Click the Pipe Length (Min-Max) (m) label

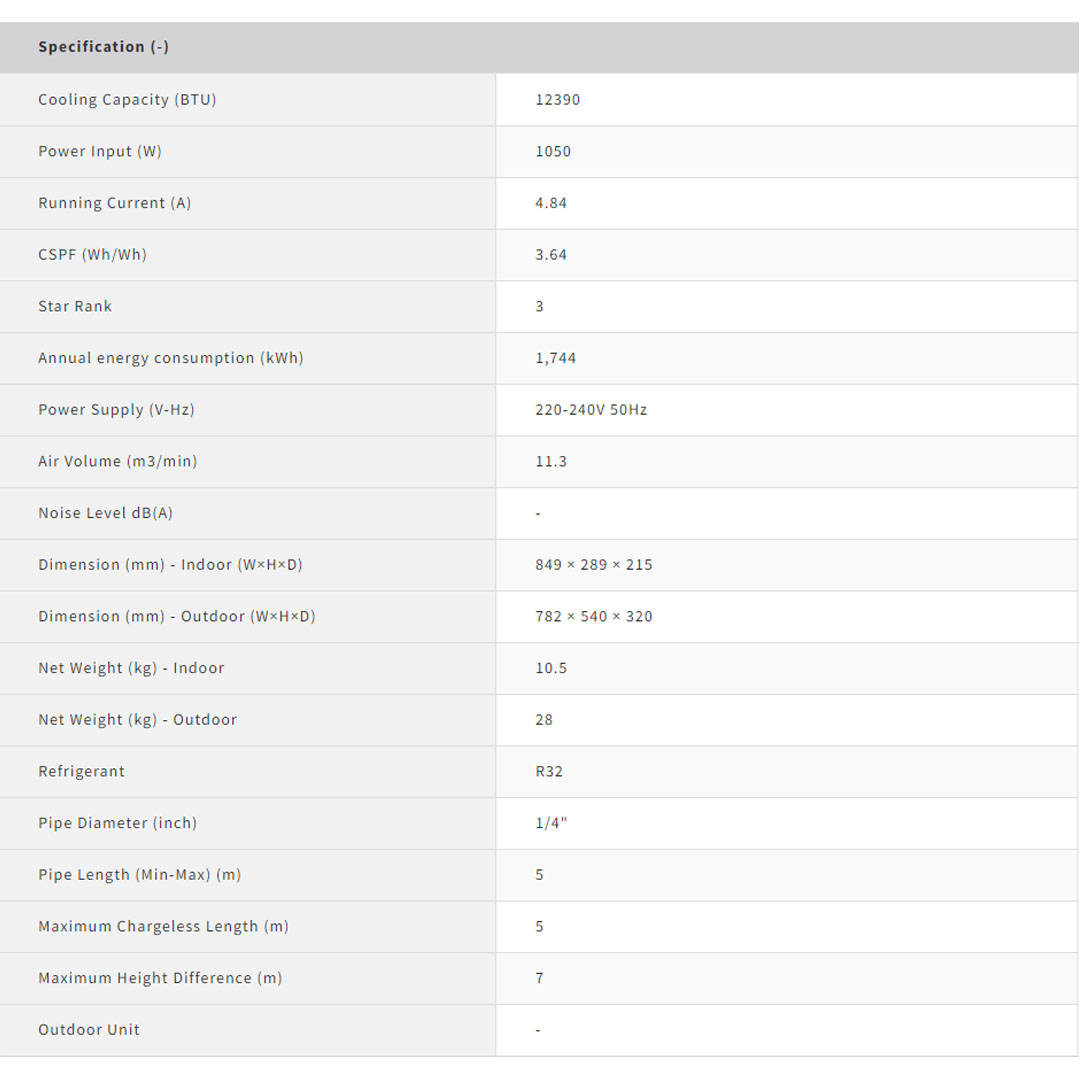coord(140,875)
